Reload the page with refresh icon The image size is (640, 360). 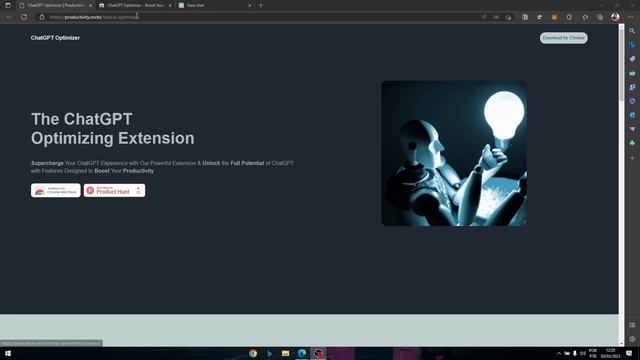point(24,17)
